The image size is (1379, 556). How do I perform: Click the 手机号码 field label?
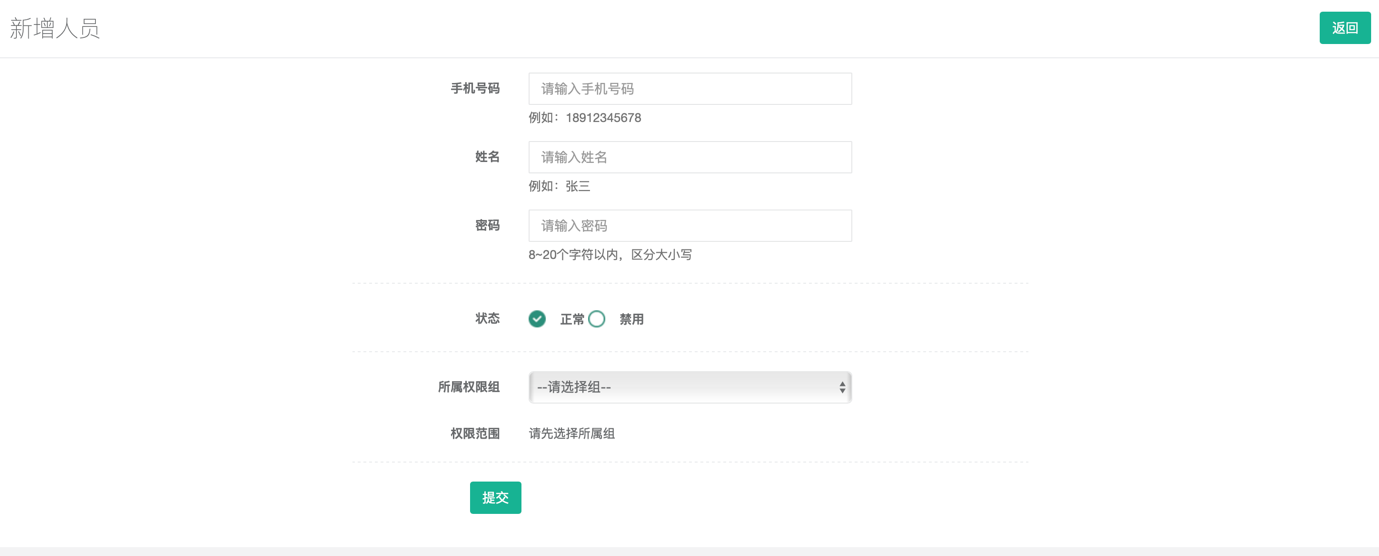pos(475,89)
